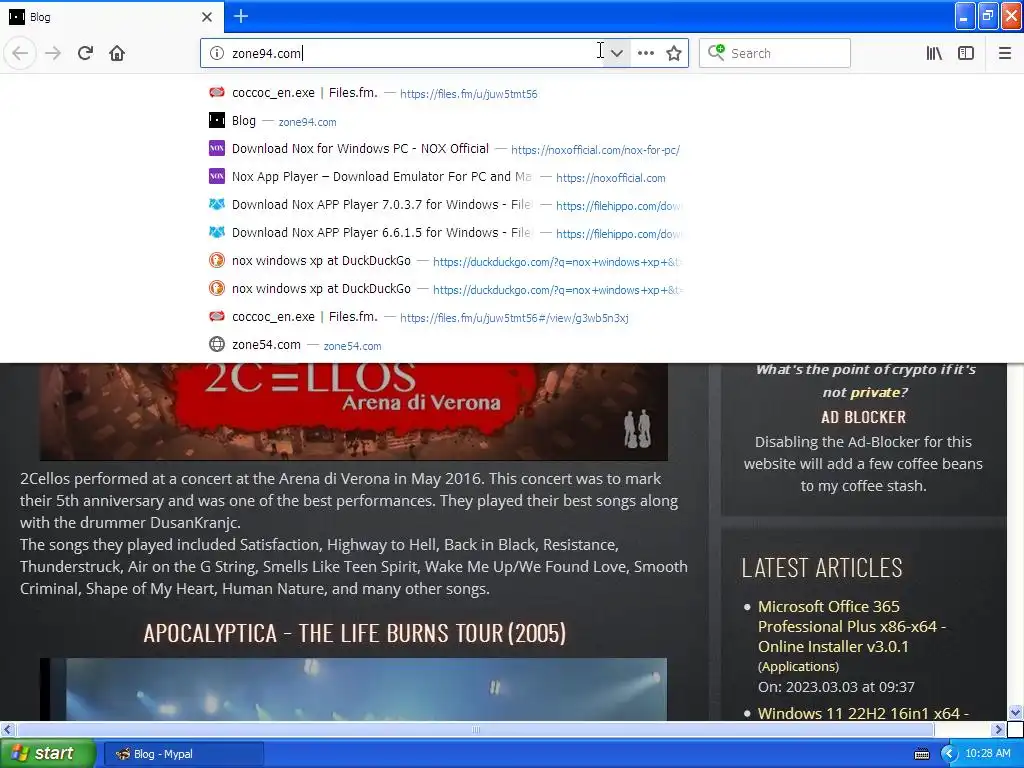
Task: Choose first coccoc_en.exe Files.fm suggestion
Action: tap(445, 93)
